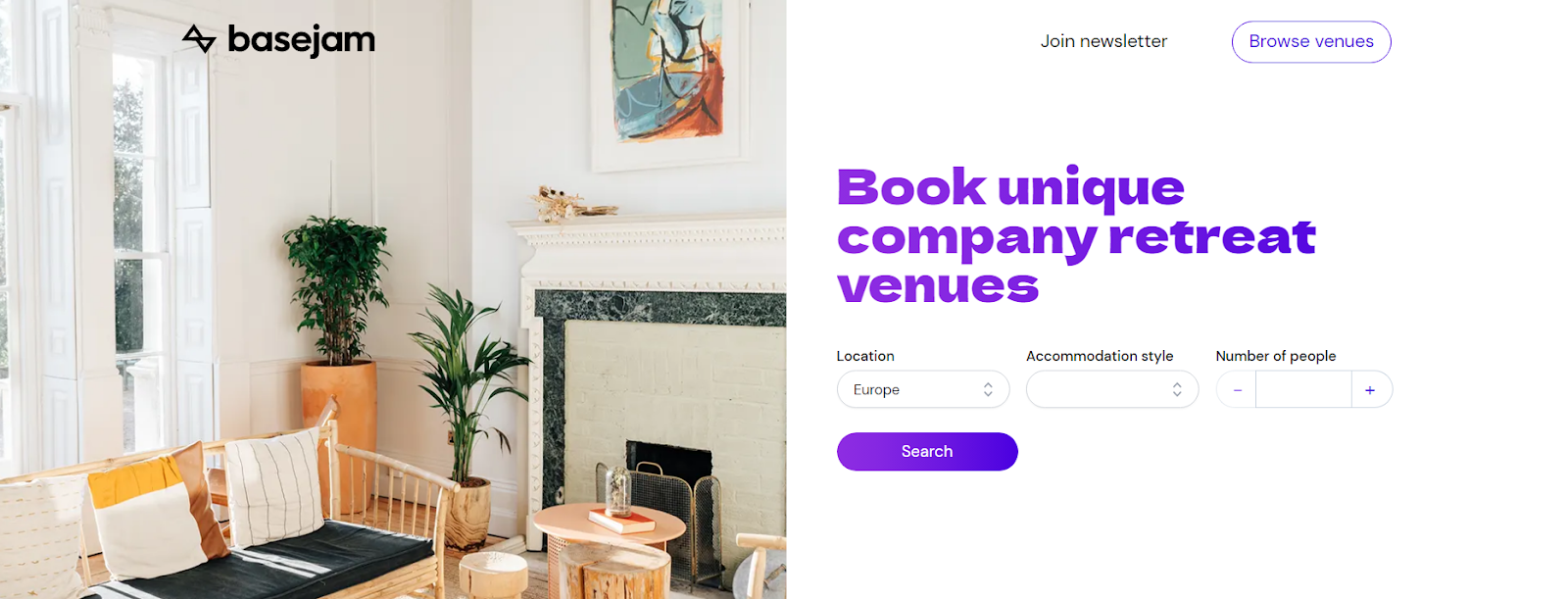This screenshot has width=1568, height=599.
Task: Click the Location field label
Action: [865, 356]
